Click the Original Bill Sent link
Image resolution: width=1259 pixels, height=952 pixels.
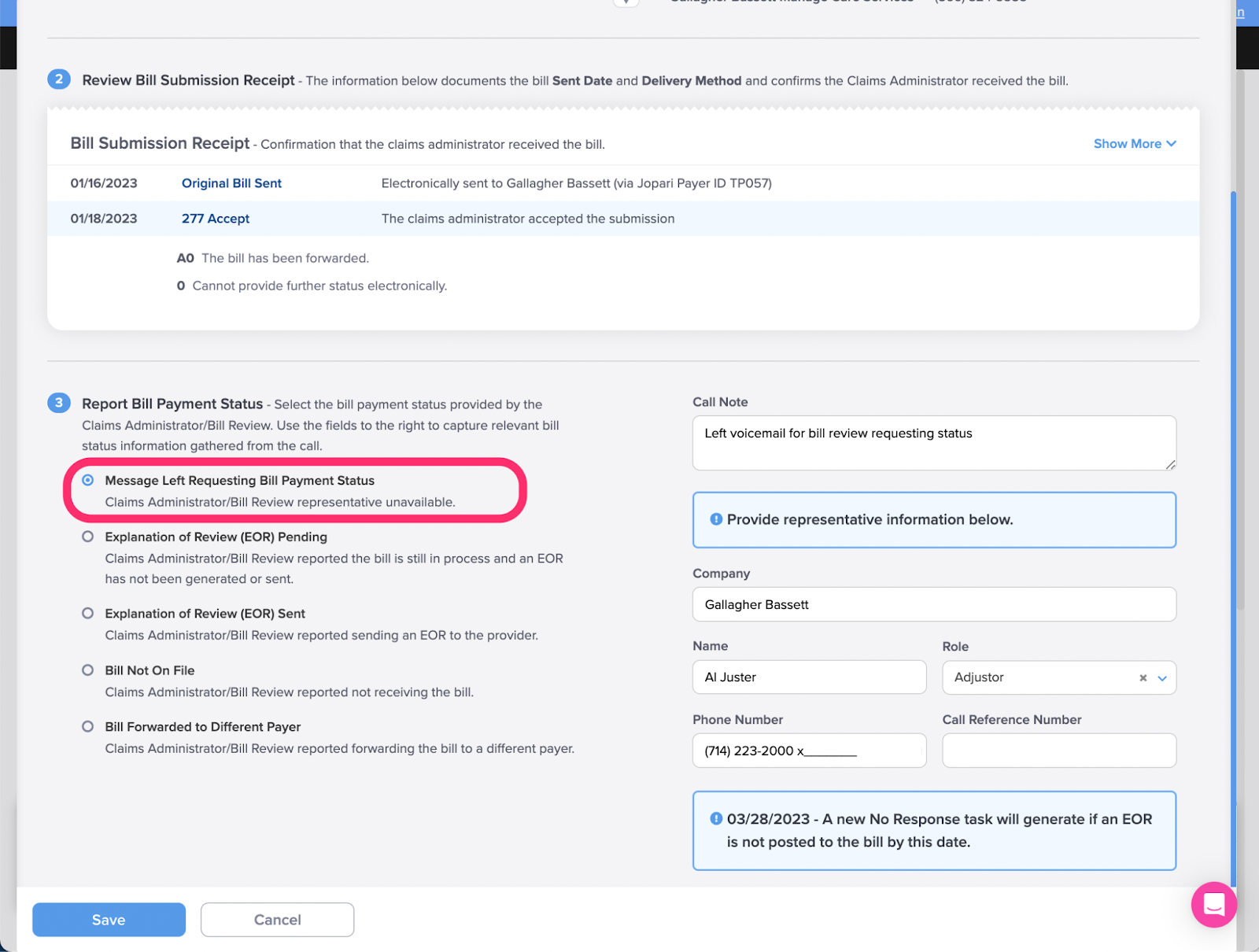click(x=231, y=183)
